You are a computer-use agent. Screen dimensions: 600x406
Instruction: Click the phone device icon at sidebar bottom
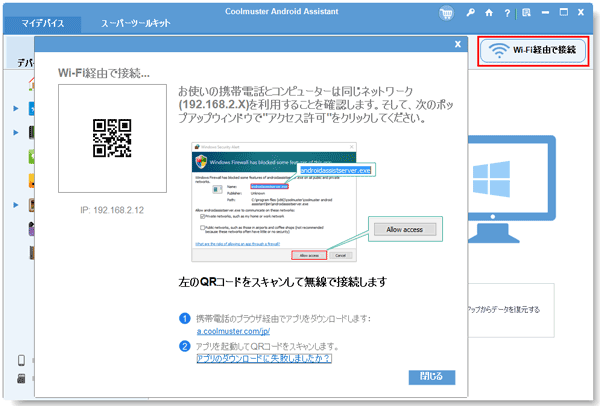(x=21, y=360)
